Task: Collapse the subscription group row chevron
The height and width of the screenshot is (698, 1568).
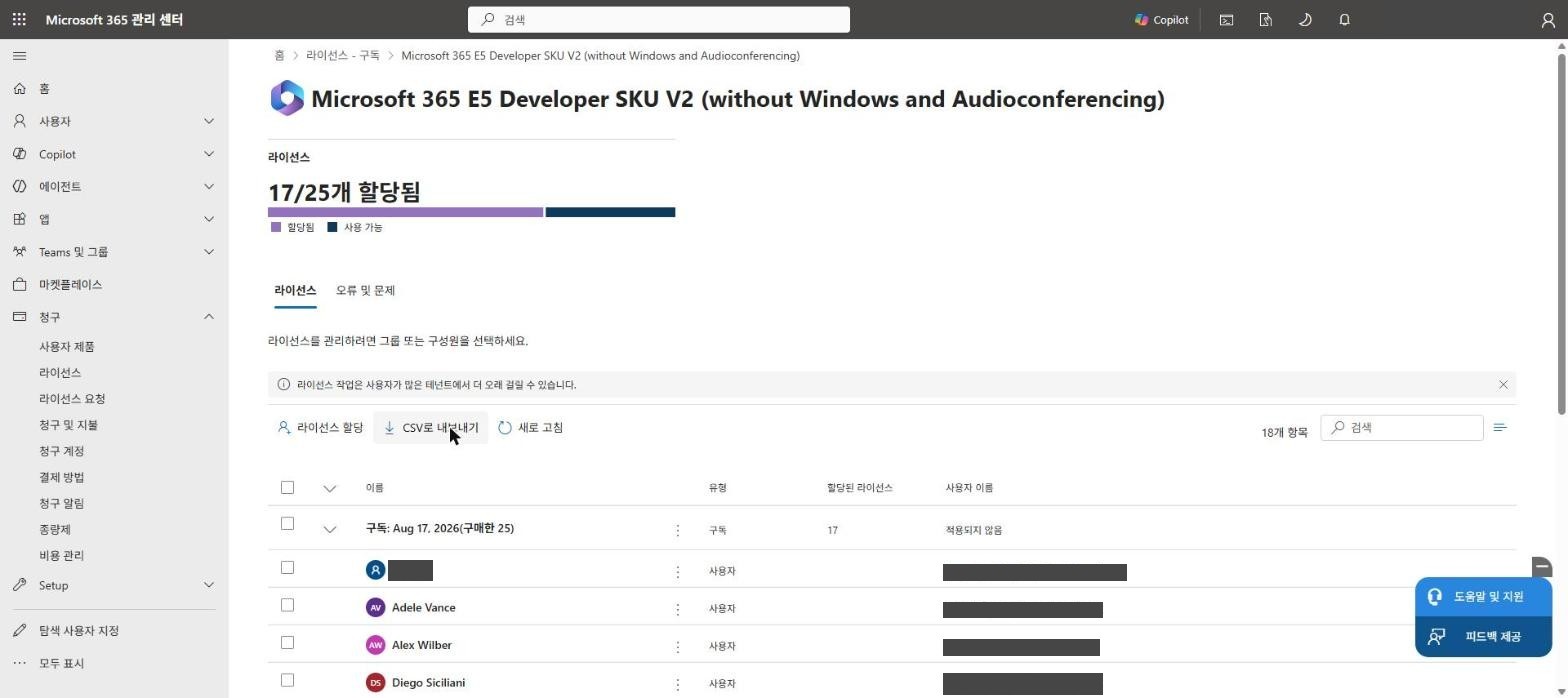Action: 330,530
